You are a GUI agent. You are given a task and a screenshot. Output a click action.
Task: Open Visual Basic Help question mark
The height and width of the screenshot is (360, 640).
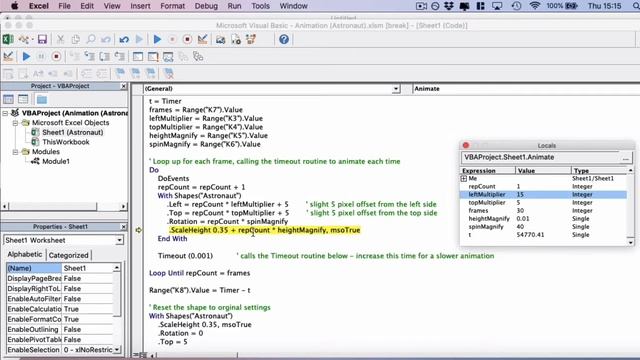(284, 40)
